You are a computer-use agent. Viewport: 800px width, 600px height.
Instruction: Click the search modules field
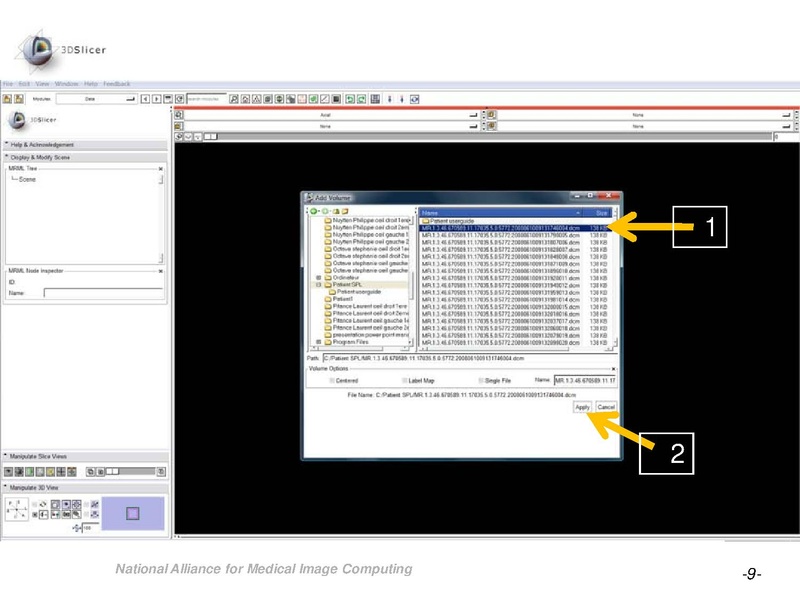click(x=206, y=98)
